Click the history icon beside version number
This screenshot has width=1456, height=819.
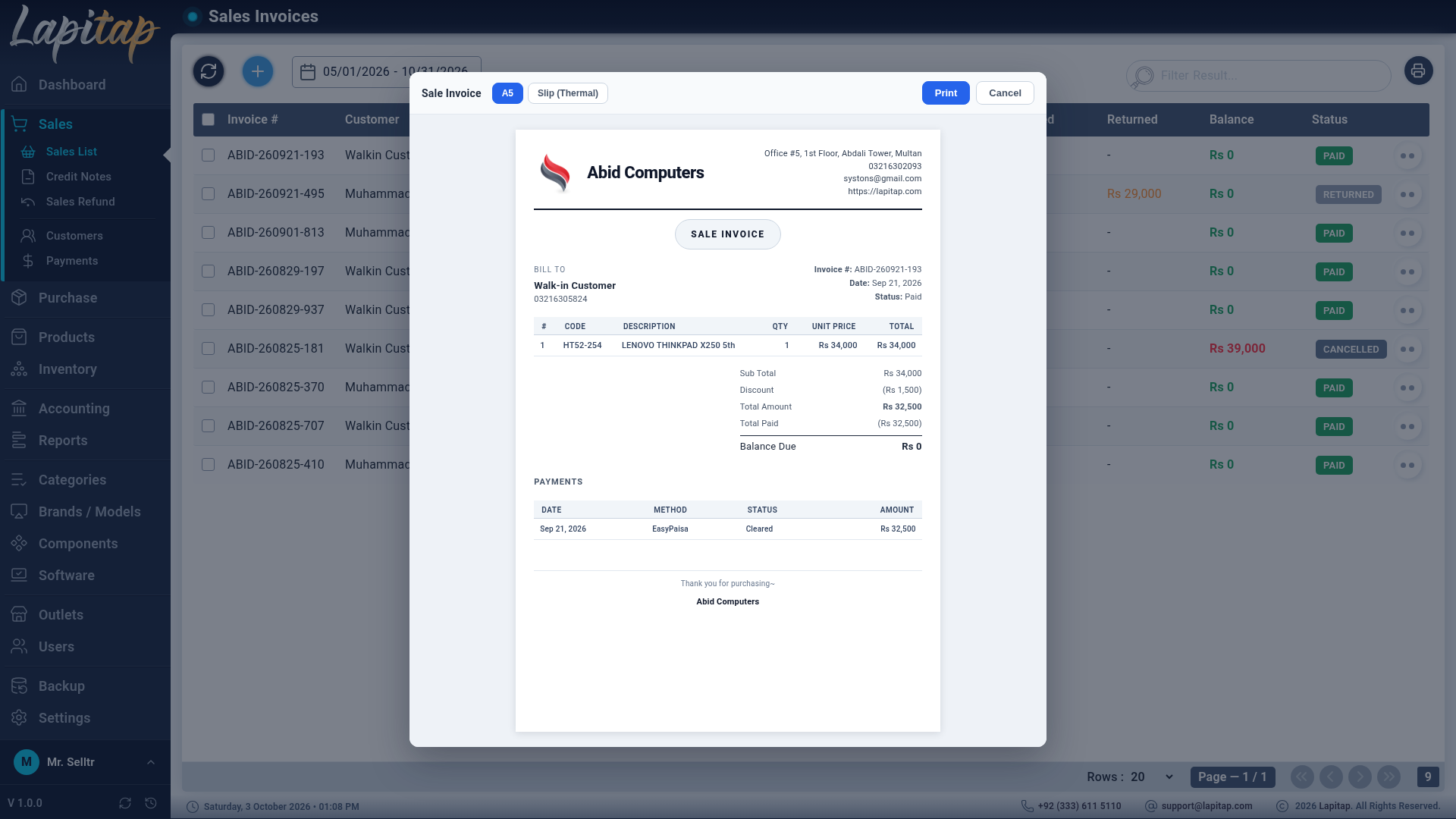[x=151, y=802]
